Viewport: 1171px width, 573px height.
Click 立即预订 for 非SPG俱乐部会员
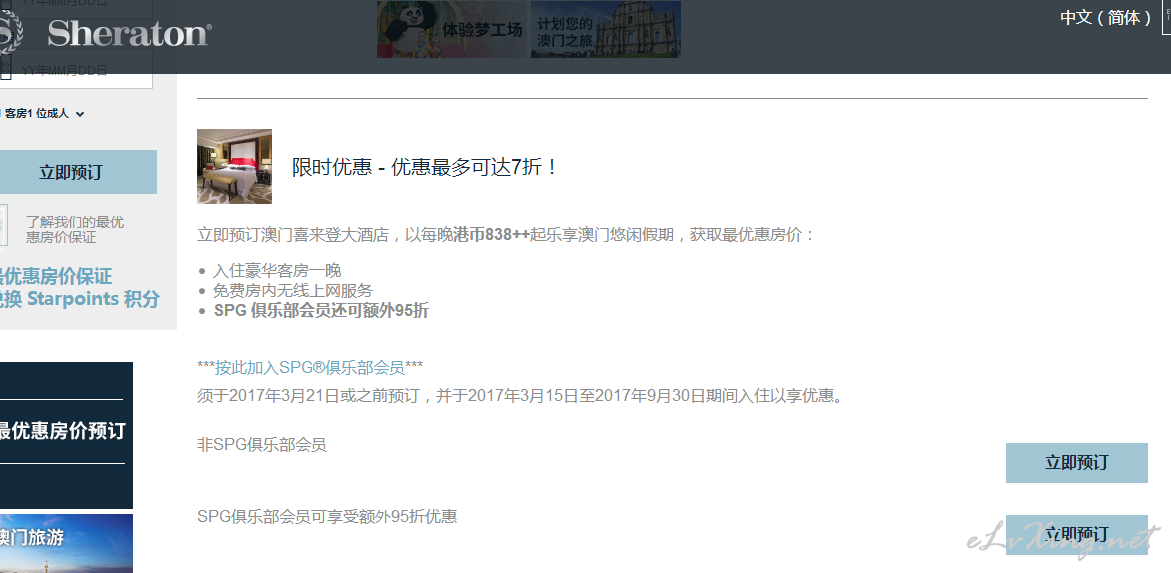click(x=1076, y=462)
